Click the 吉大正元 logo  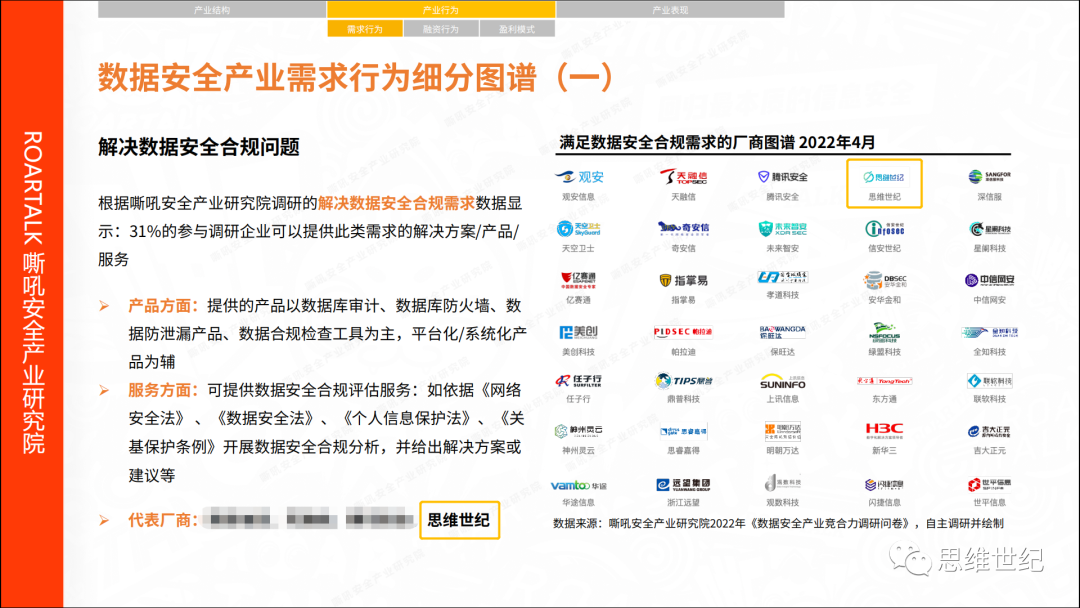pos(989,432)
